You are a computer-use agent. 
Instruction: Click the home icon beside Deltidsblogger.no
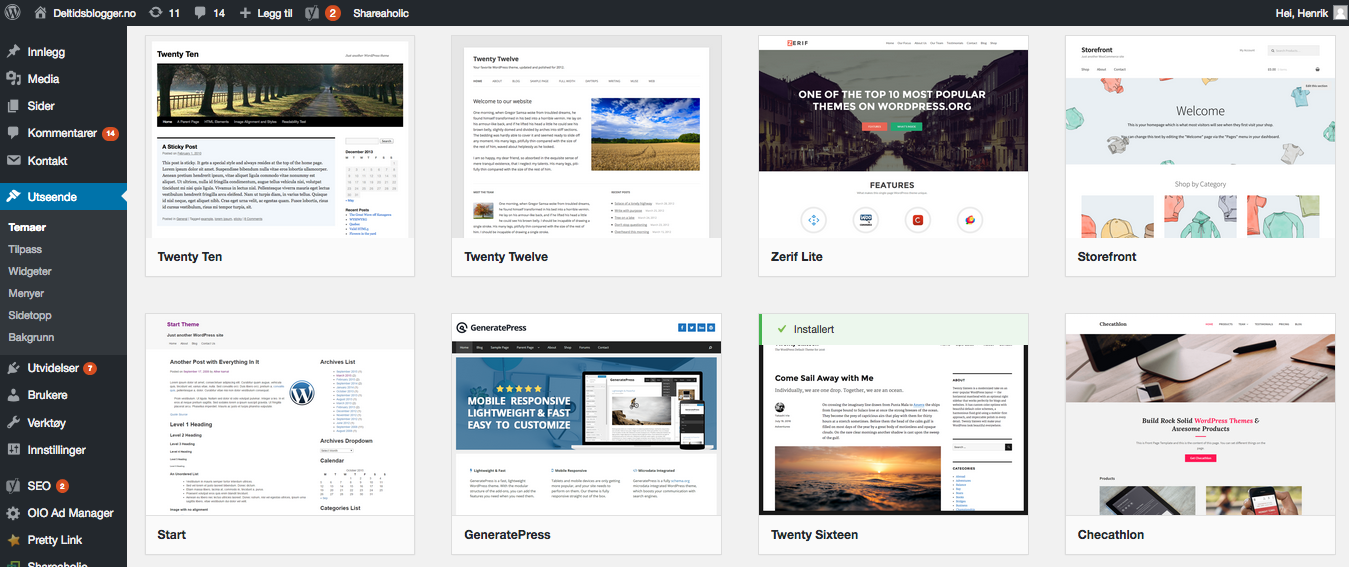pyautogui.click(x=41, y=13)
